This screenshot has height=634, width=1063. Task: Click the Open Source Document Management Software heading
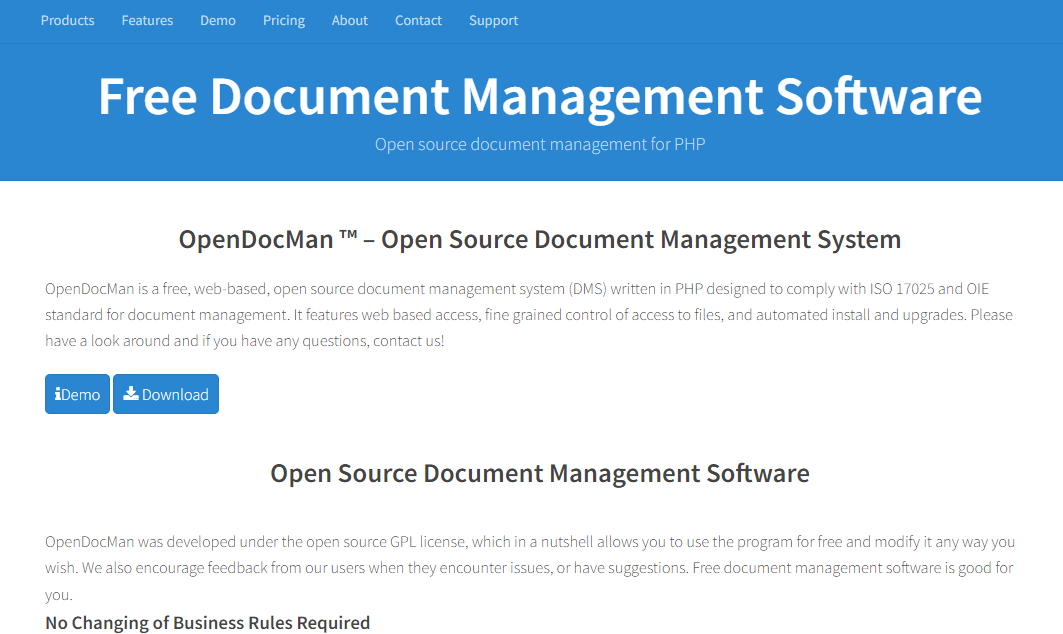[x=540, y=473]
